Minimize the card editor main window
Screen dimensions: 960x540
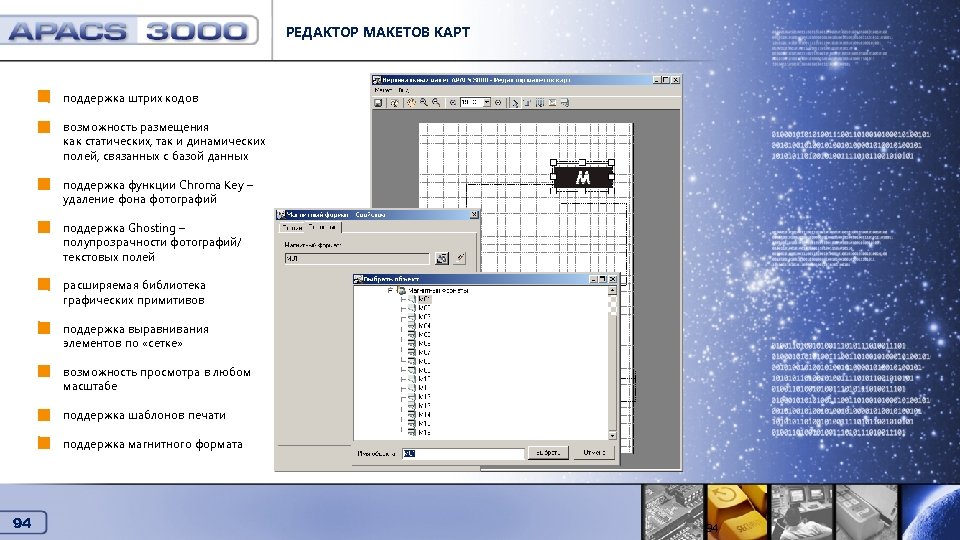[x=656, y=80]
